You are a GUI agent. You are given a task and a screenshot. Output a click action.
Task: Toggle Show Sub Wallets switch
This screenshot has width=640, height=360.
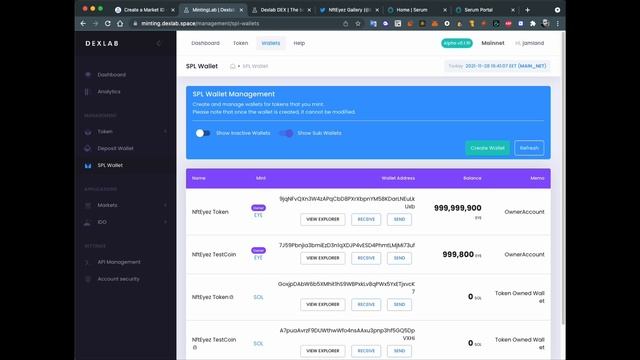point(286,133)
